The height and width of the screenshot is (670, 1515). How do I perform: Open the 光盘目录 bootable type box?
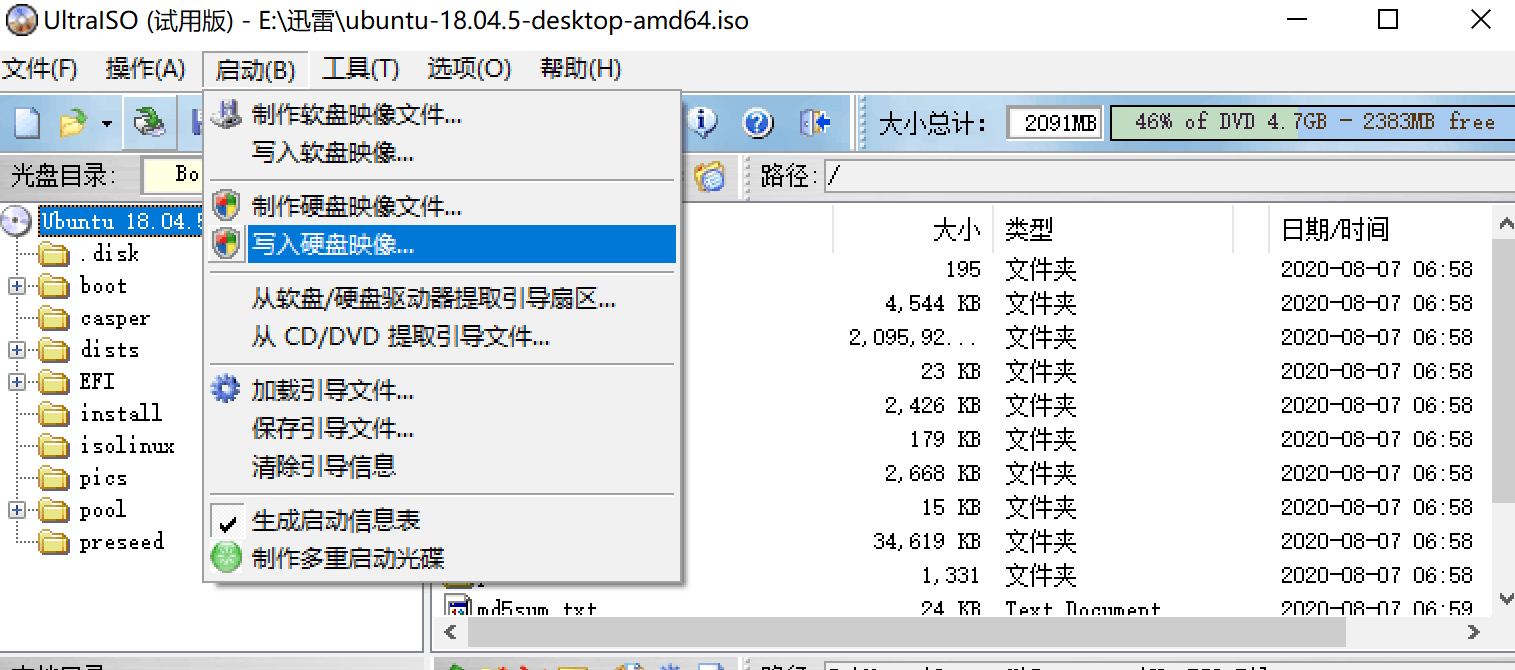tap(173, 175)
